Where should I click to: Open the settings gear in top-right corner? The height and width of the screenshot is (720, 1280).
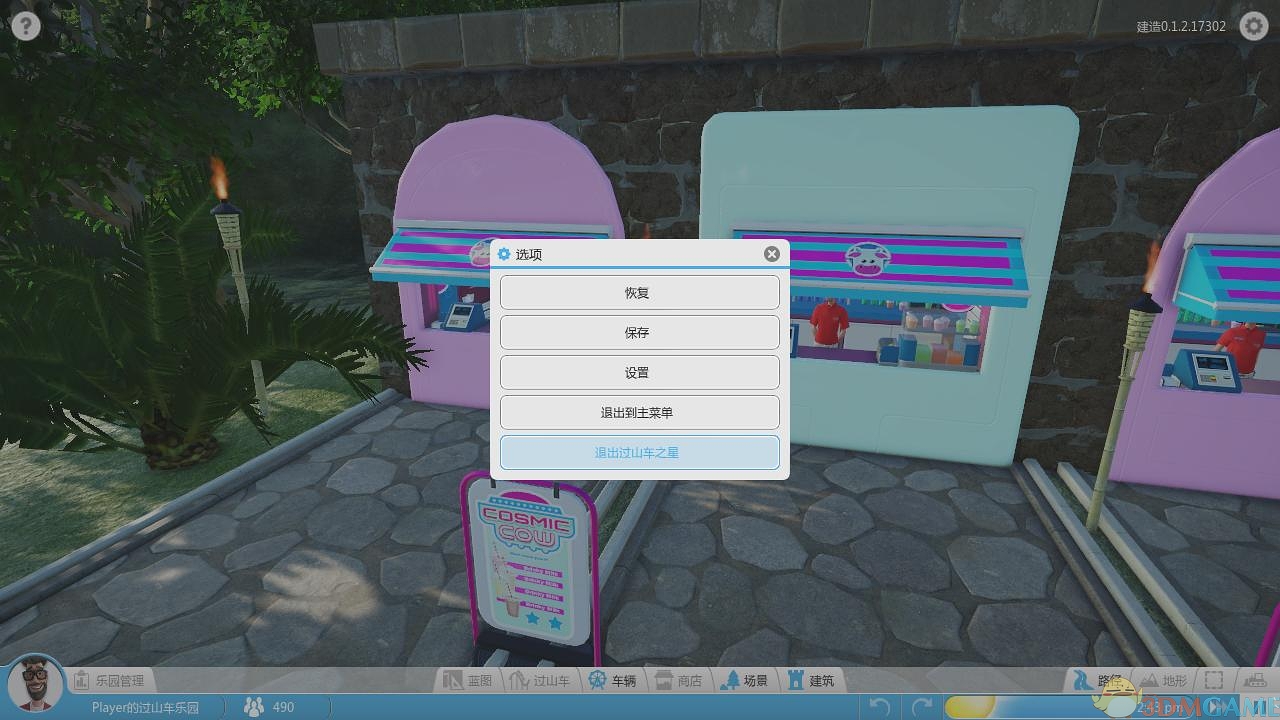click(x=1253, y=26)
